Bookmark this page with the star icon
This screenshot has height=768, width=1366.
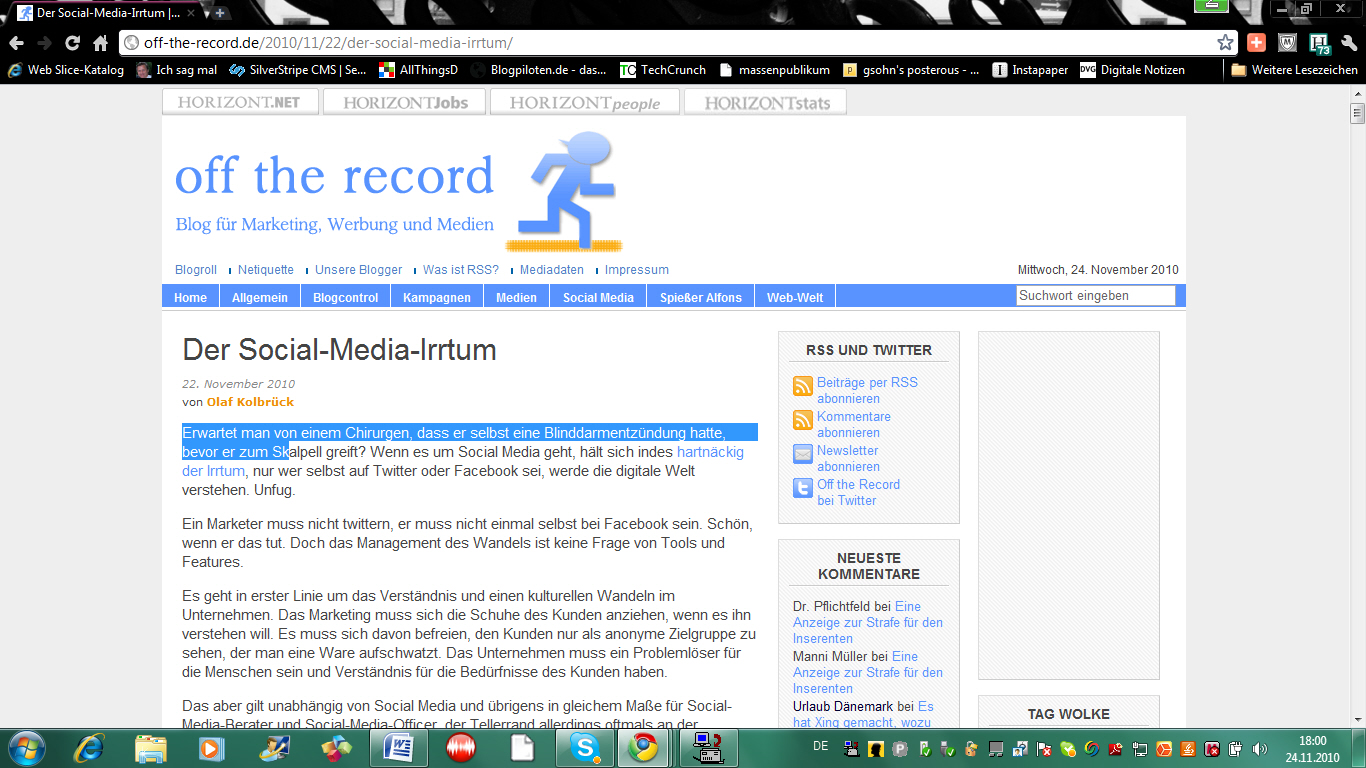pos(1225,43)
